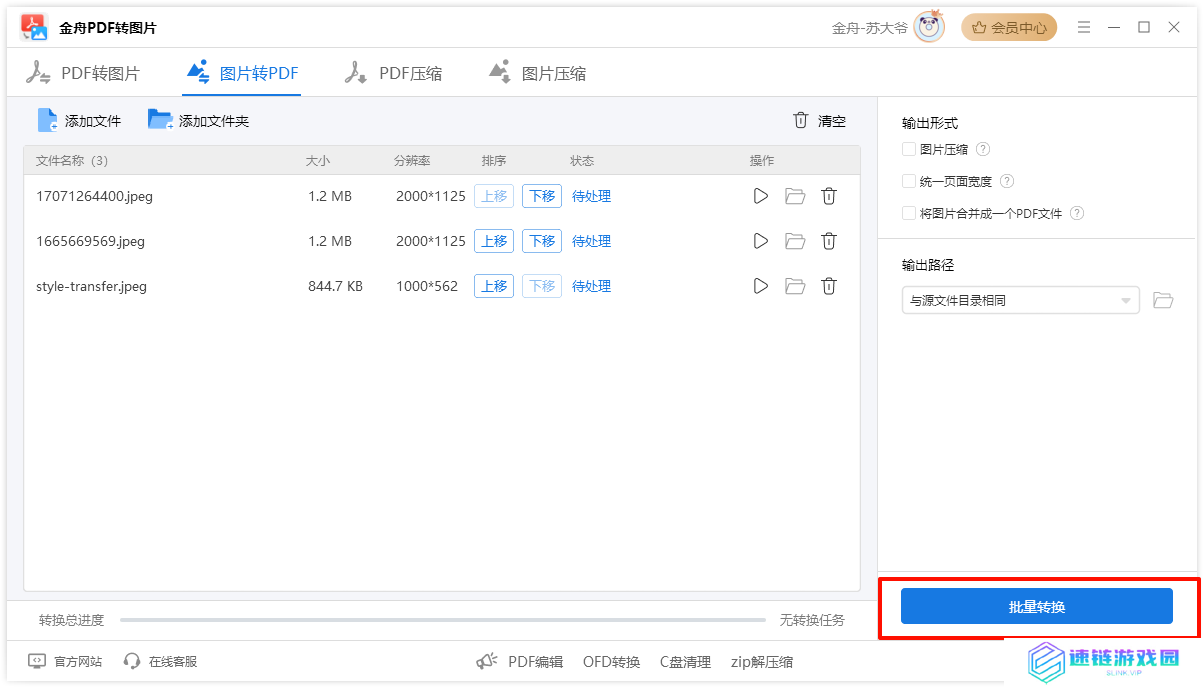1204x688 pixels.
Task: Open the hamburger main menu
Action: tap(1084, 28)
